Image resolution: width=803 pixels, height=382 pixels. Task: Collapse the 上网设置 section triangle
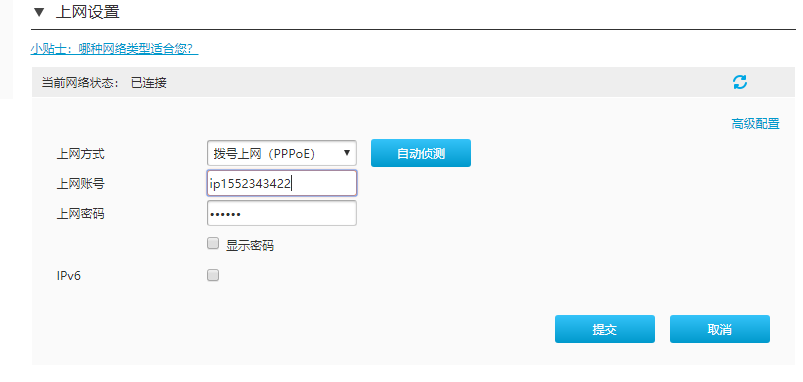tap(39, 12)
